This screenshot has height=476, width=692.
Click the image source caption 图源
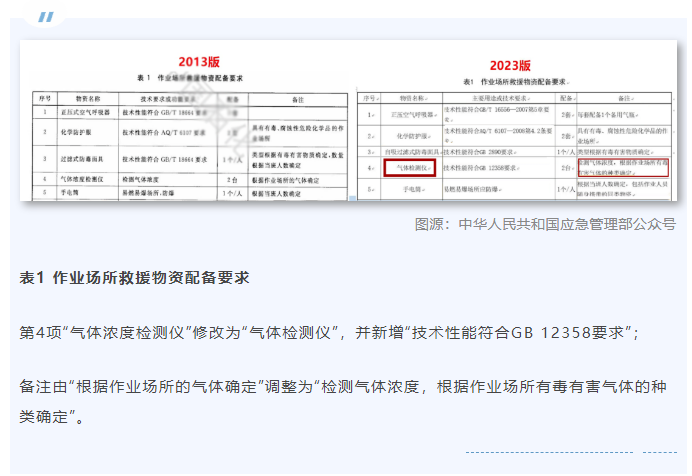545,224
